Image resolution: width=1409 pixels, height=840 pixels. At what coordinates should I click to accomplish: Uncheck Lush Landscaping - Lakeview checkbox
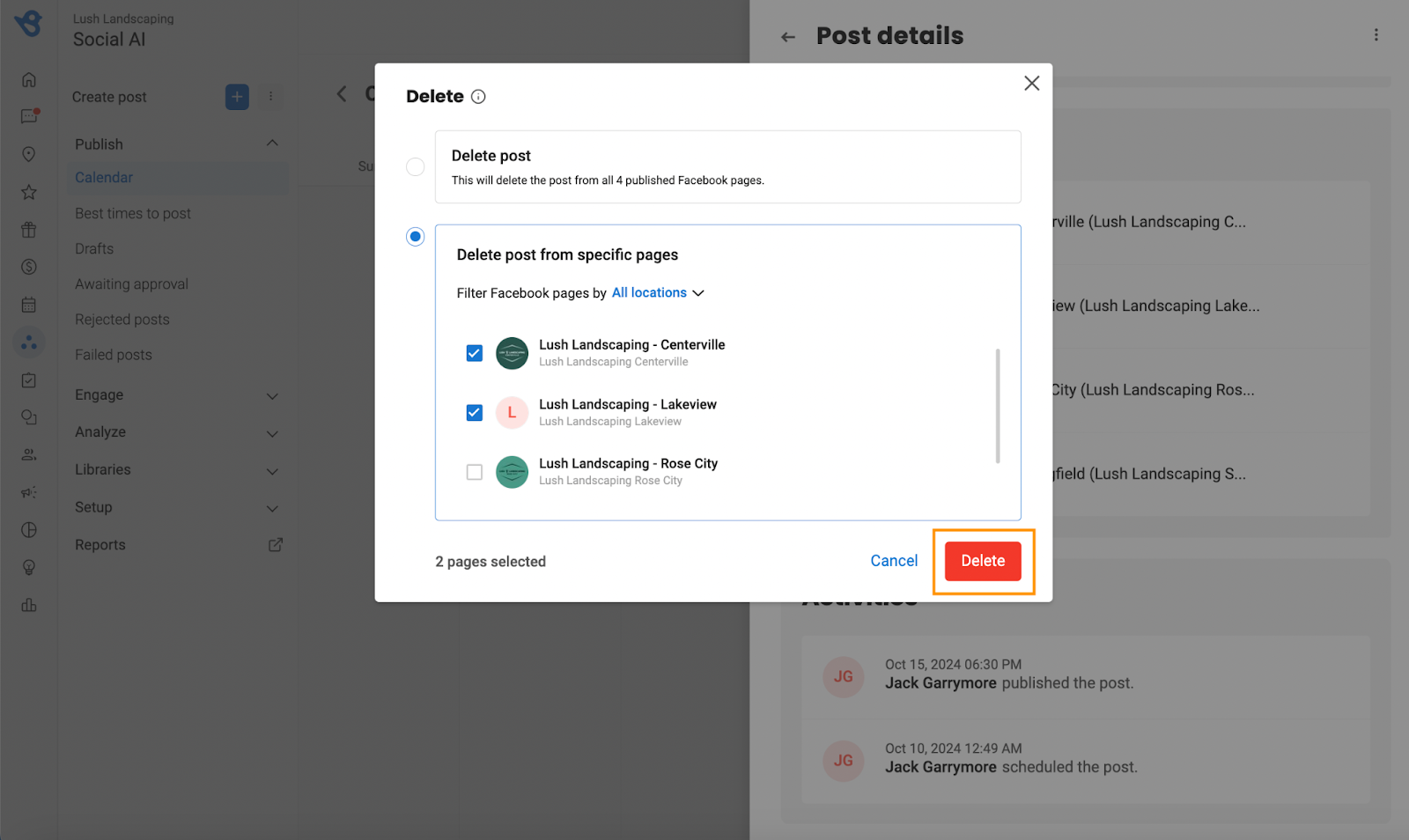pyautogui.click(x=475, y=413)
